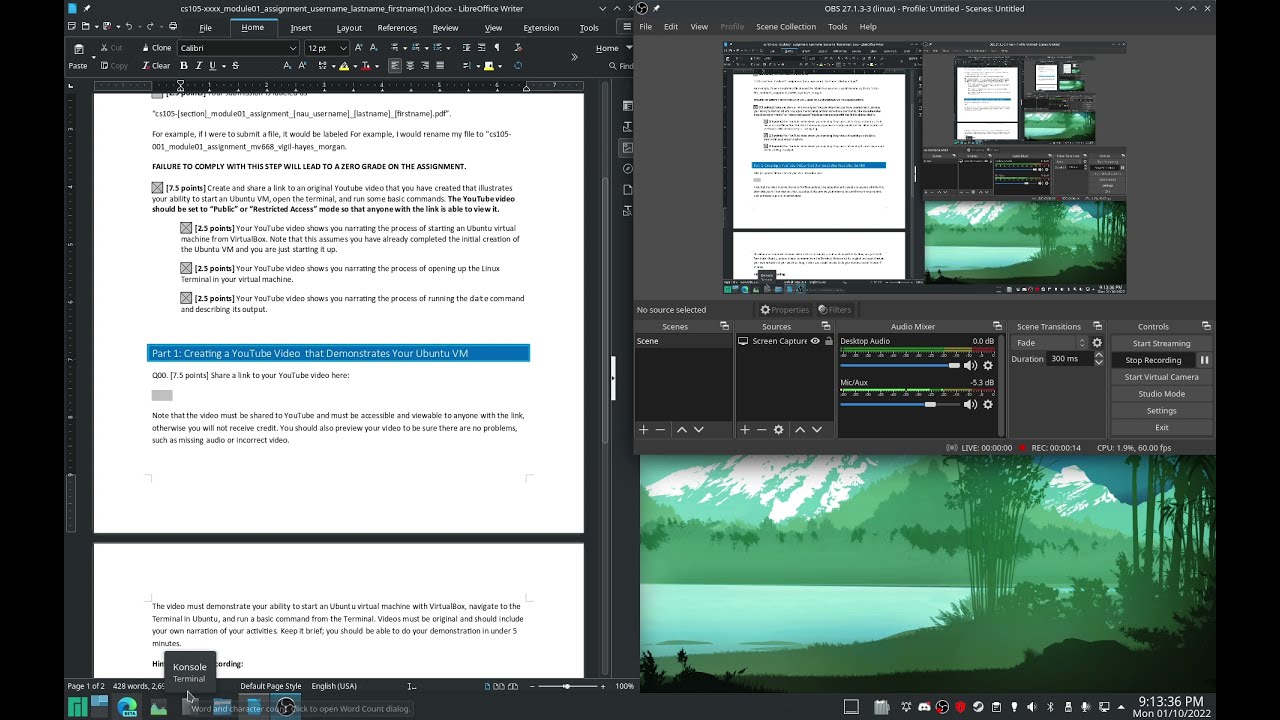Image resolution: width=1280 pixels, height=720 pixels.
Task: Move the selected source up
Action: (800, 429)
